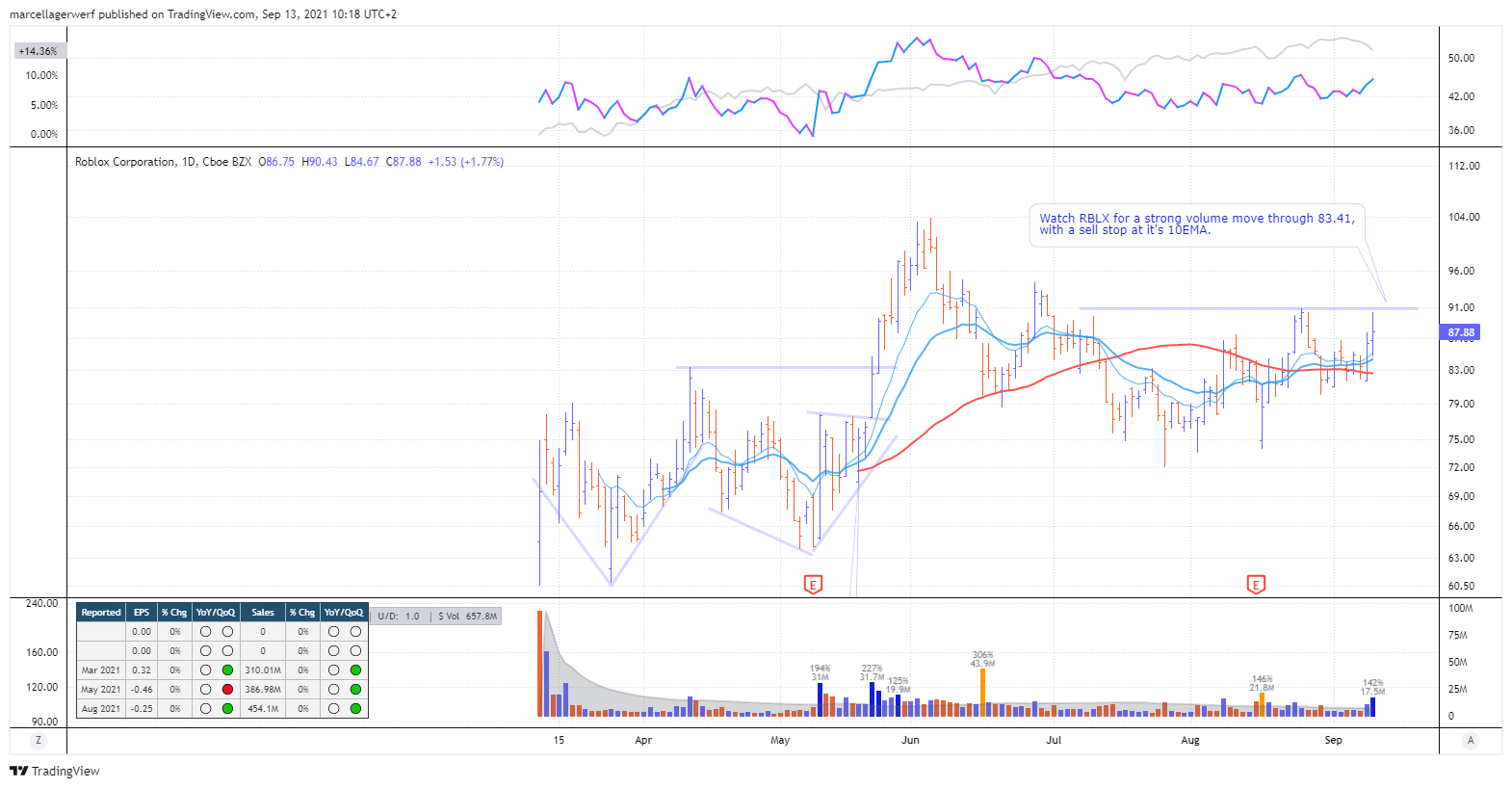
Task: Click the L84.67 low value
Action: pos(362,162)
